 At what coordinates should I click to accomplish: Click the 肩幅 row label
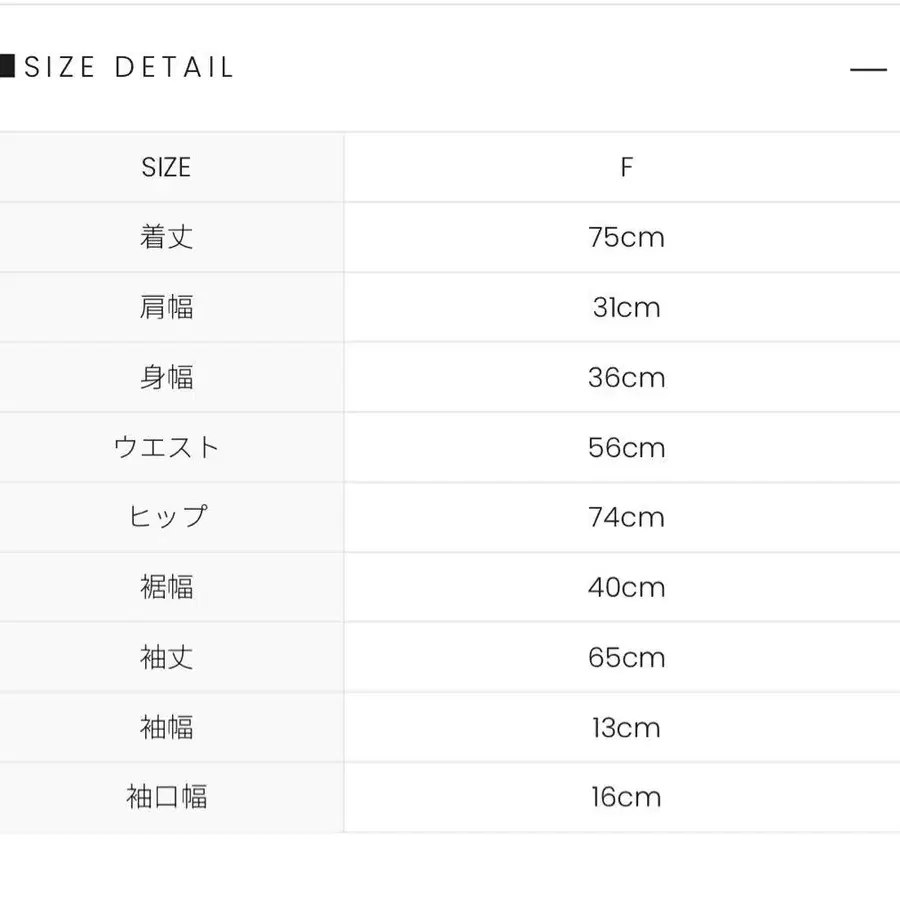pos(166,307)
